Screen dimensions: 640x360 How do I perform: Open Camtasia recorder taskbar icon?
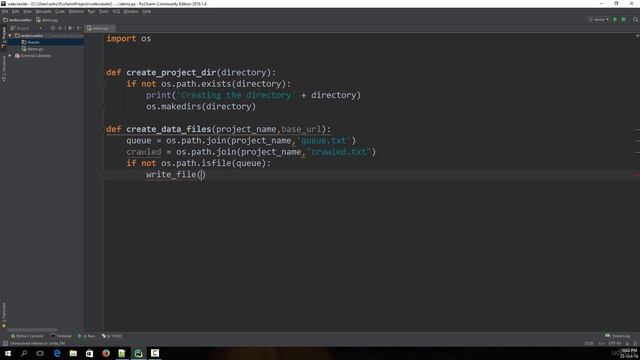click(x=155, y=353)
